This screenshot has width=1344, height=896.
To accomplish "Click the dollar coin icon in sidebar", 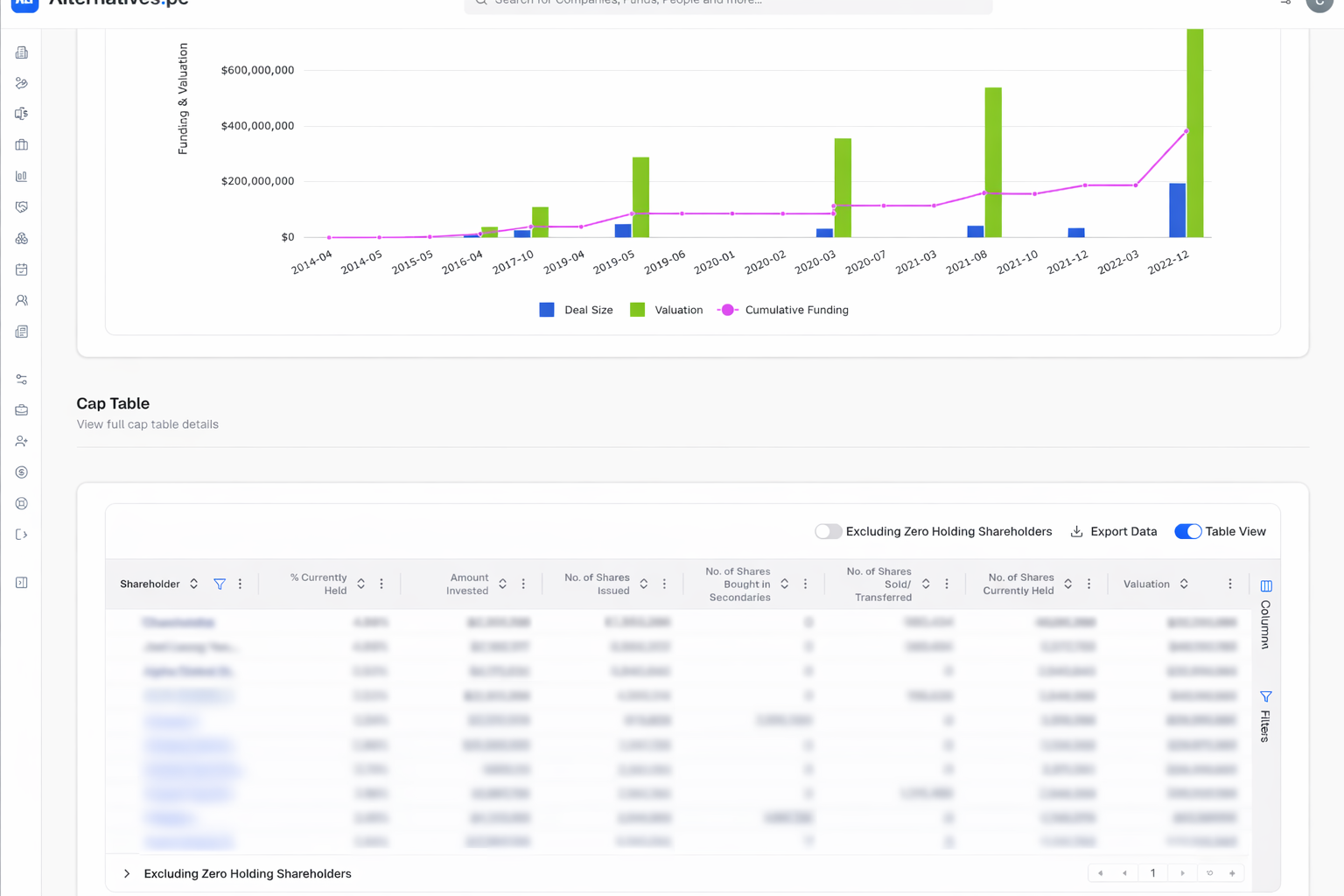I will click(22, 472).
